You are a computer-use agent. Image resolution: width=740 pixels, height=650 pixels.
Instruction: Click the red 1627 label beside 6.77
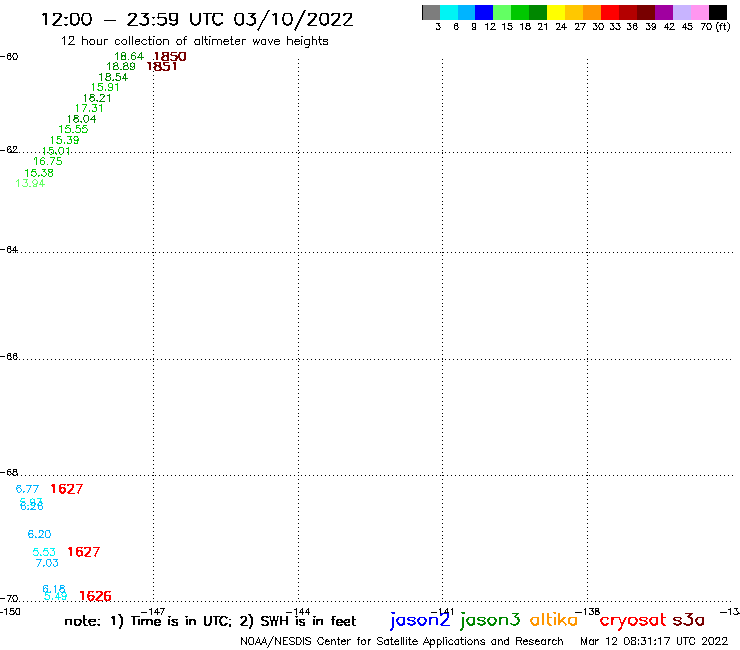click(67, 489)
